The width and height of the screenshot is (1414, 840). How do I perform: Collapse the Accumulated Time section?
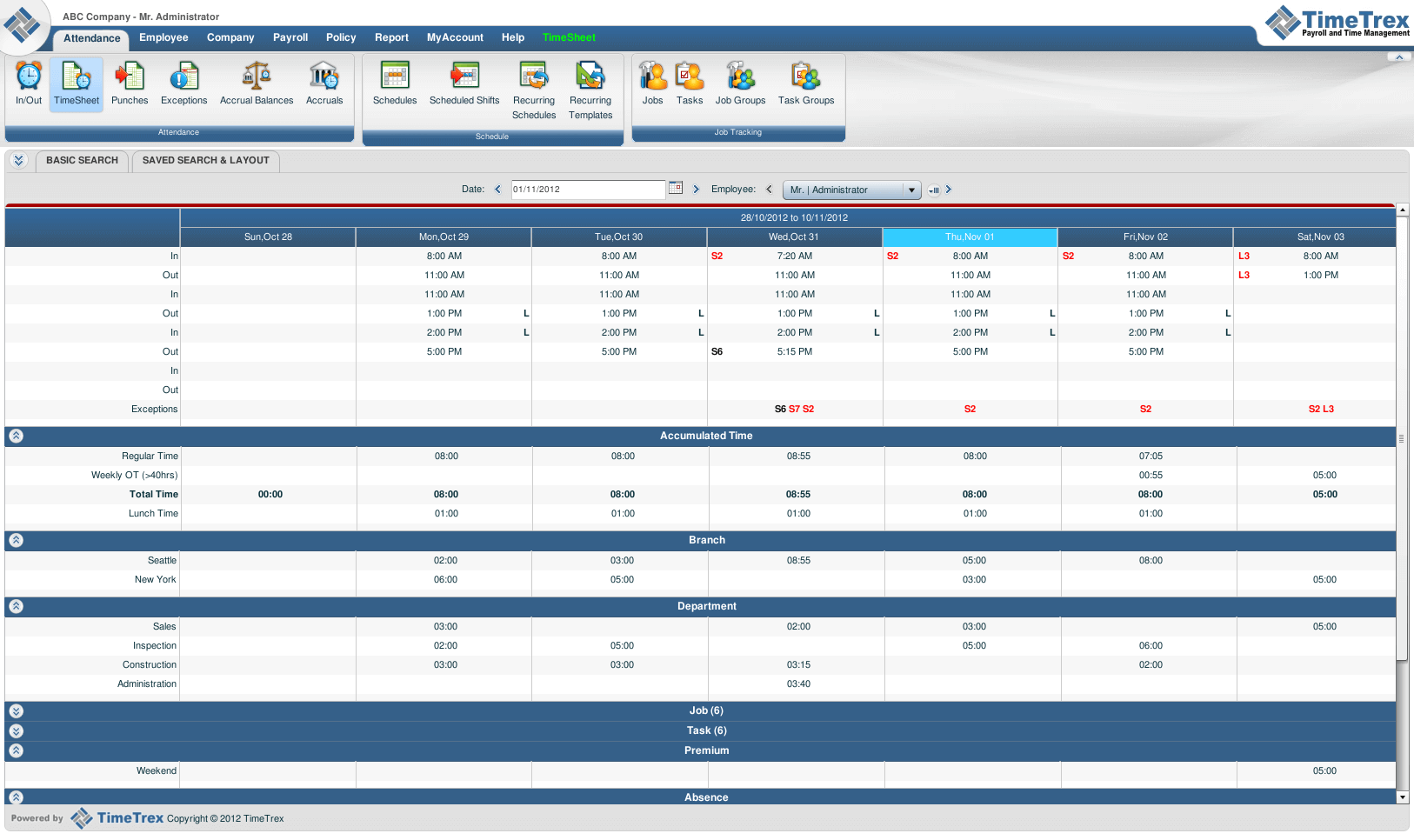click(x=17, y=436)
